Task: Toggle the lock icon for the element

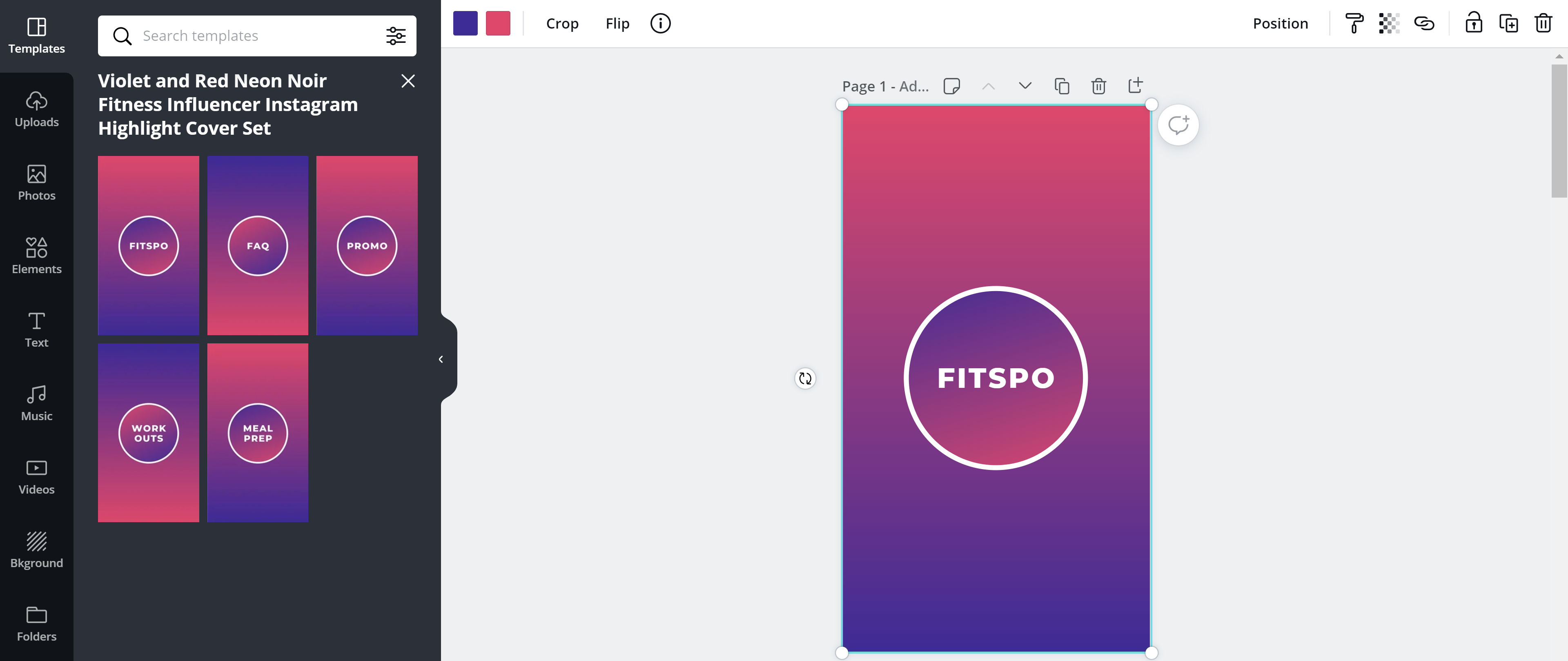Action: pos(1473,24)
